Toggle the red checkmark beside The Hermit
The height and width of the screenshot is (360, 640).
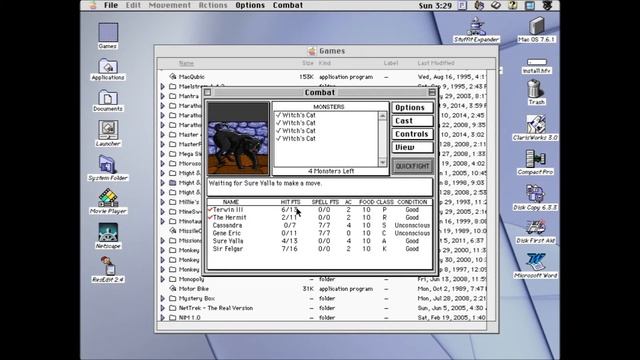[210, 217]
